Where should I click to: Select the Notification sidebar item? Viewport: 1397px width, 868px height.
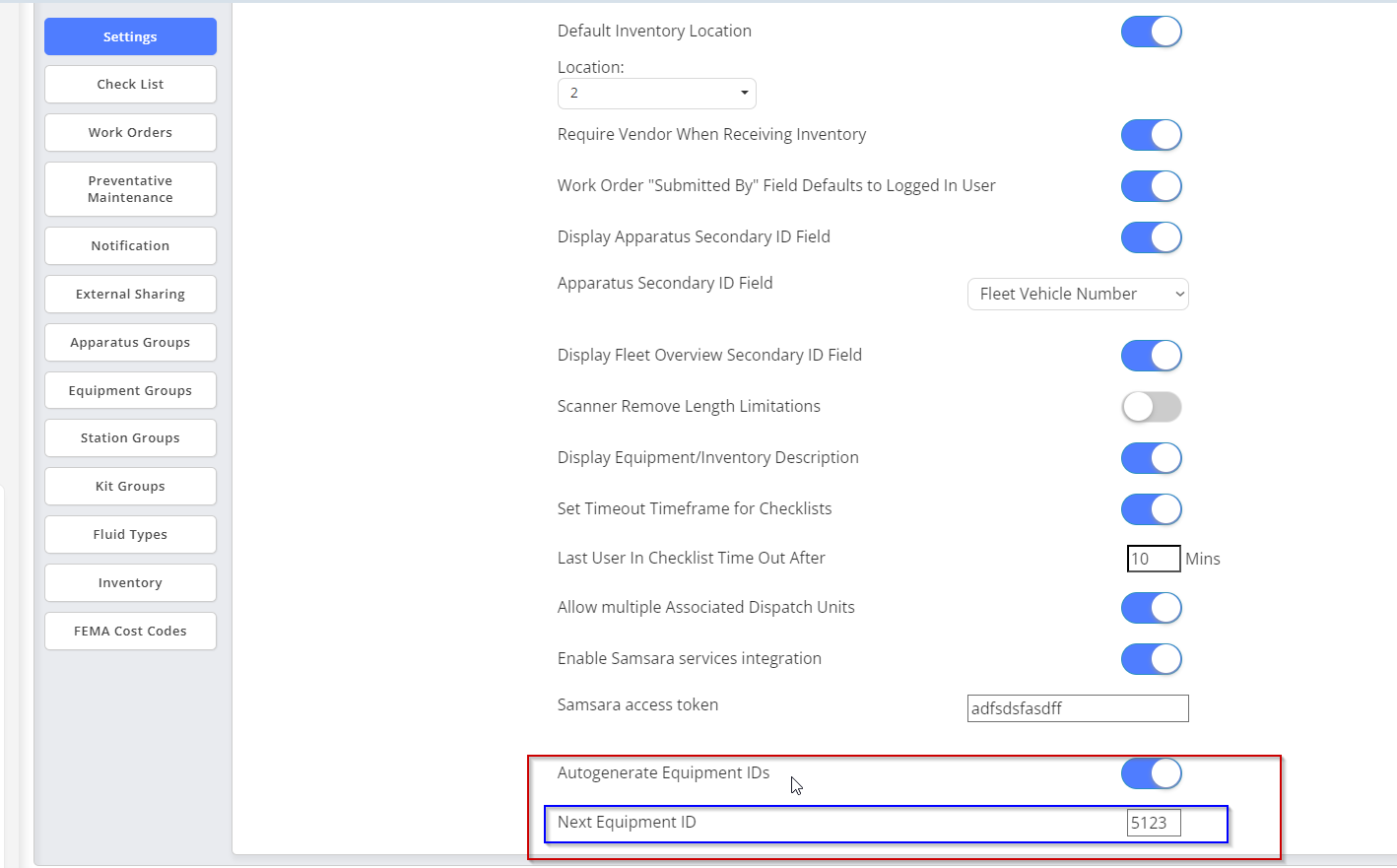pyautogui.click(x=130, y=246)
